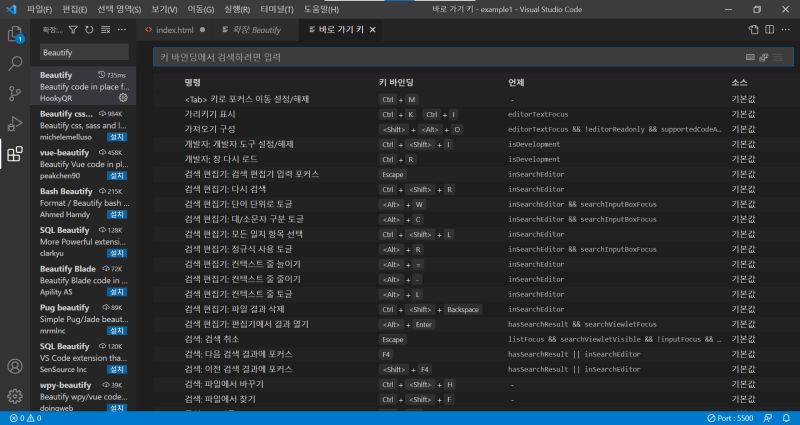Open notifications bell in status bar
Viewport: 800px width, 425px height.
tap(786, 418)
